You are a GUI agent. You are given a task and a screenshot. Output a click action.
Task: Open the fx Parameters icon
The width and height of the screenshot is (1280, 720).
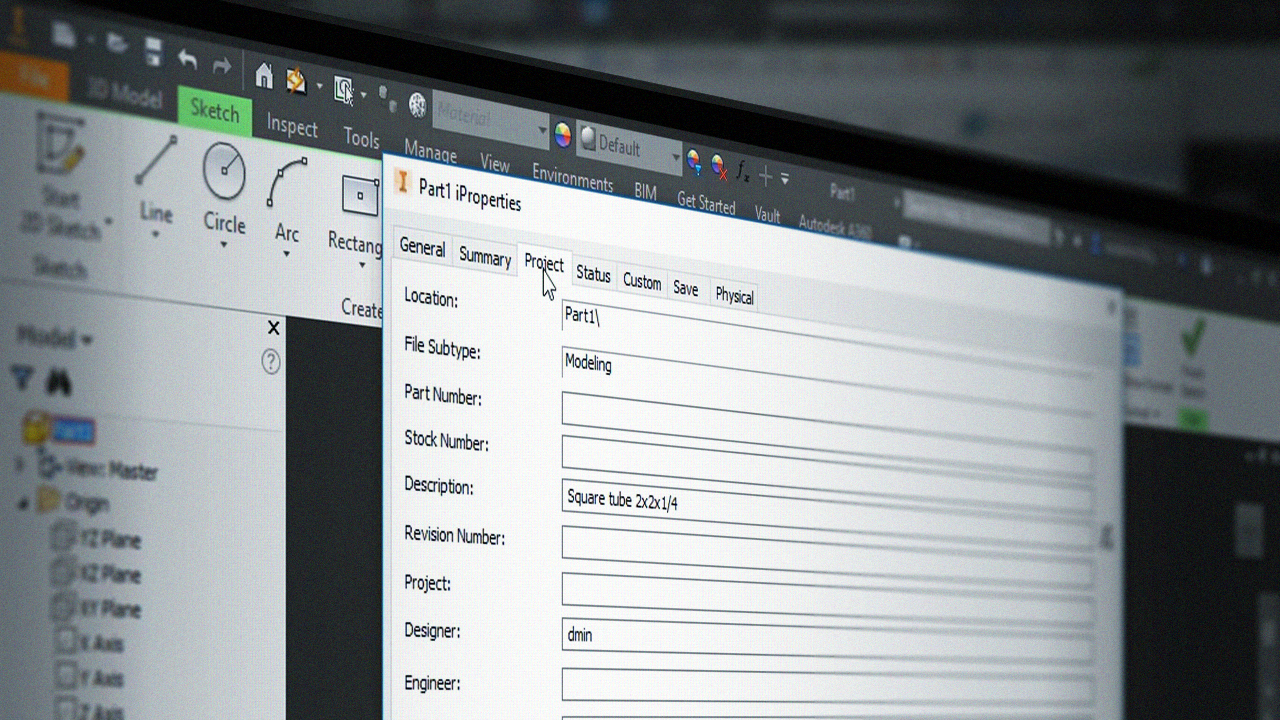742,171
